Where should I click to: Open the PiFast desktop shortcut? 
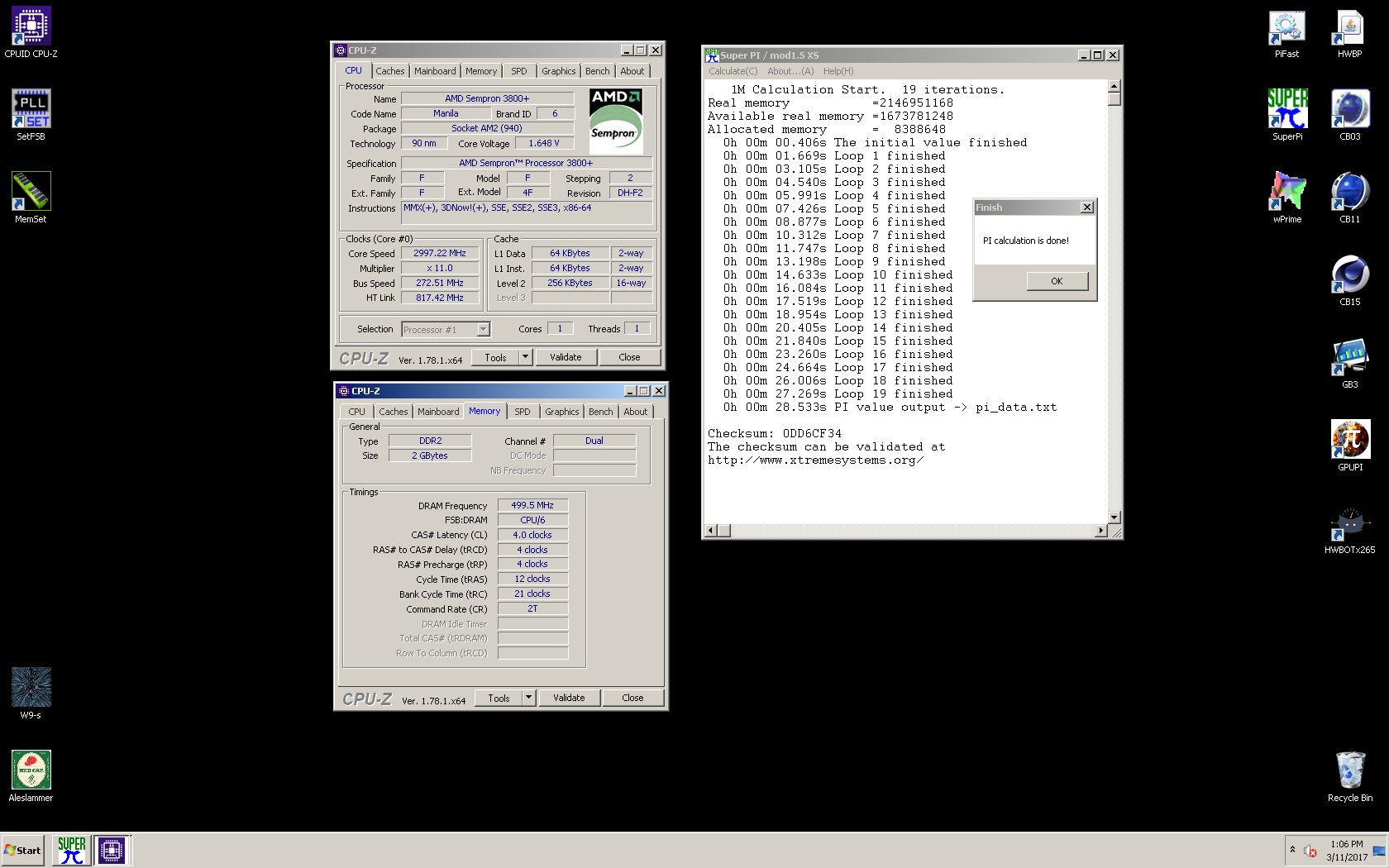(1286, 33)
